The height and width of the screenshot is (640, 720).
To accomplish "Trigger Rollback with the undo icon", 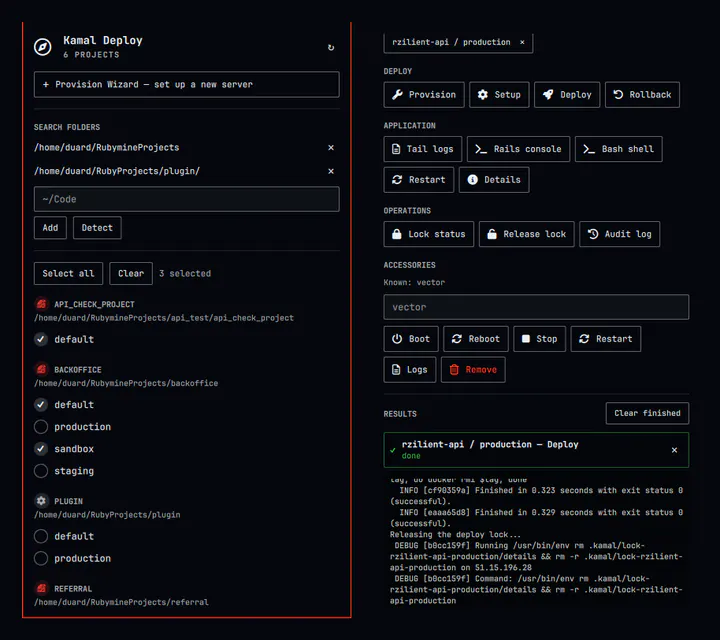I will coord(642,95).
